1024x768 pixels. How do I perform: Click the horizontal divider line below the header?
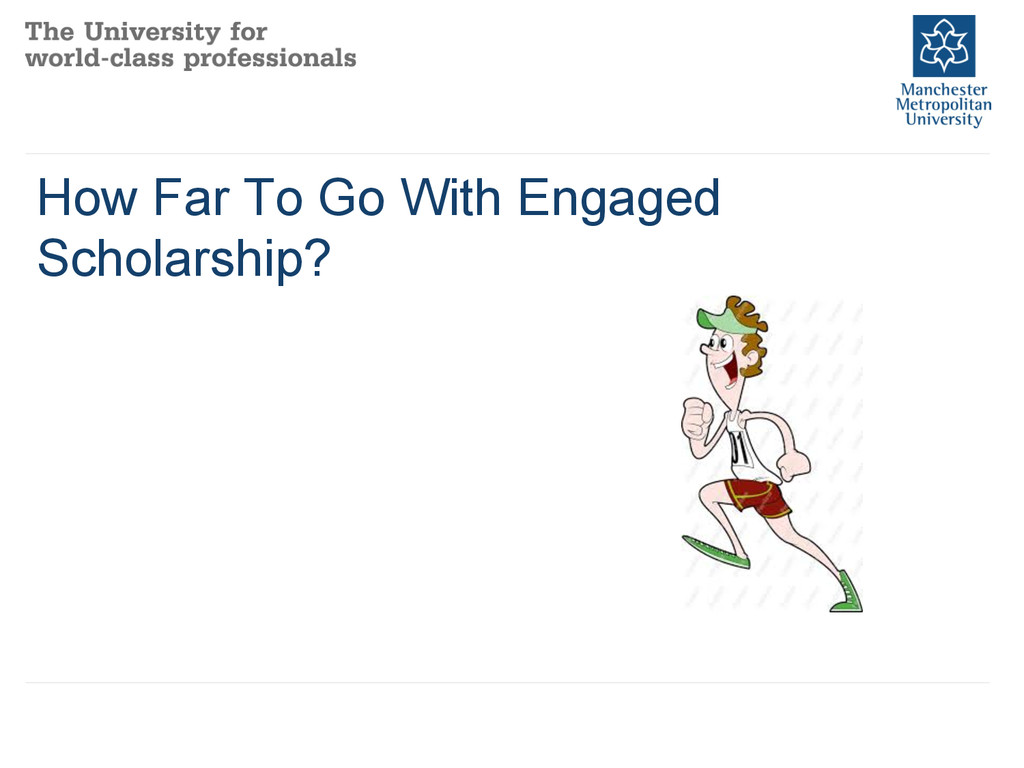click(507, 154)
